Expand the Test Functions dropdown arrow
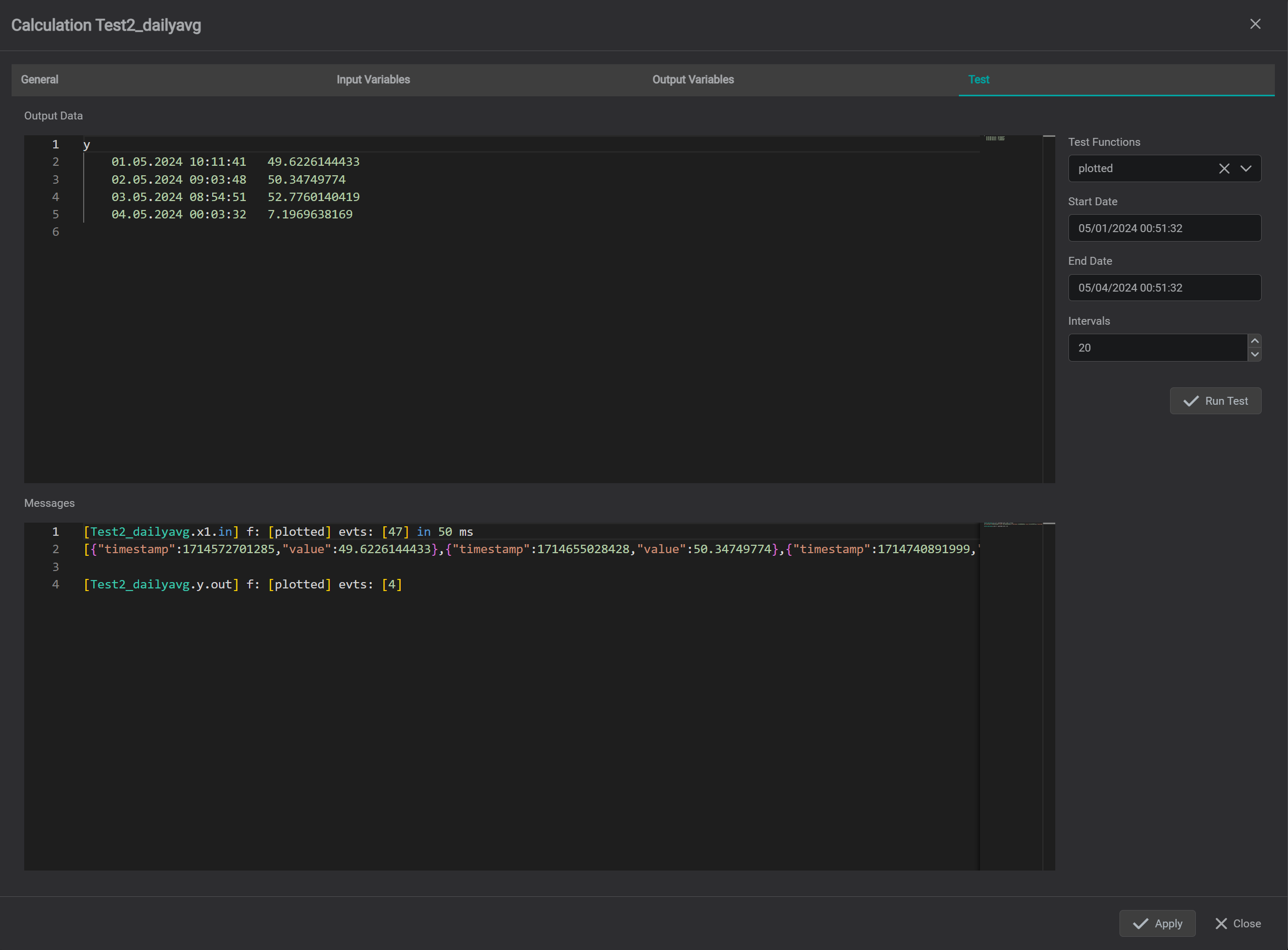 coord(1245,168)
